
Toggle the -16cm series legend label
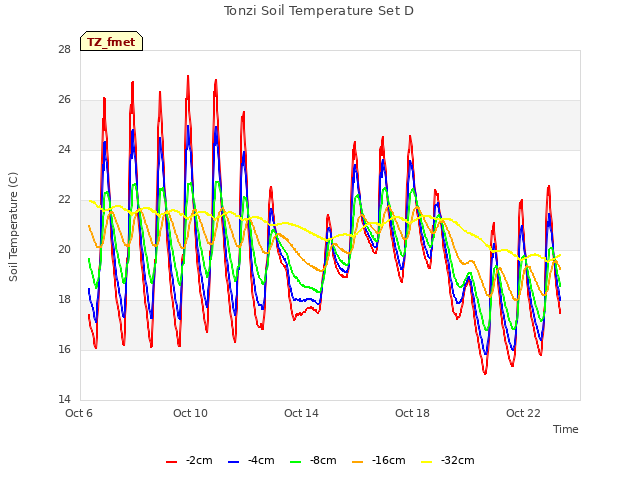click(x=389, y=460)
